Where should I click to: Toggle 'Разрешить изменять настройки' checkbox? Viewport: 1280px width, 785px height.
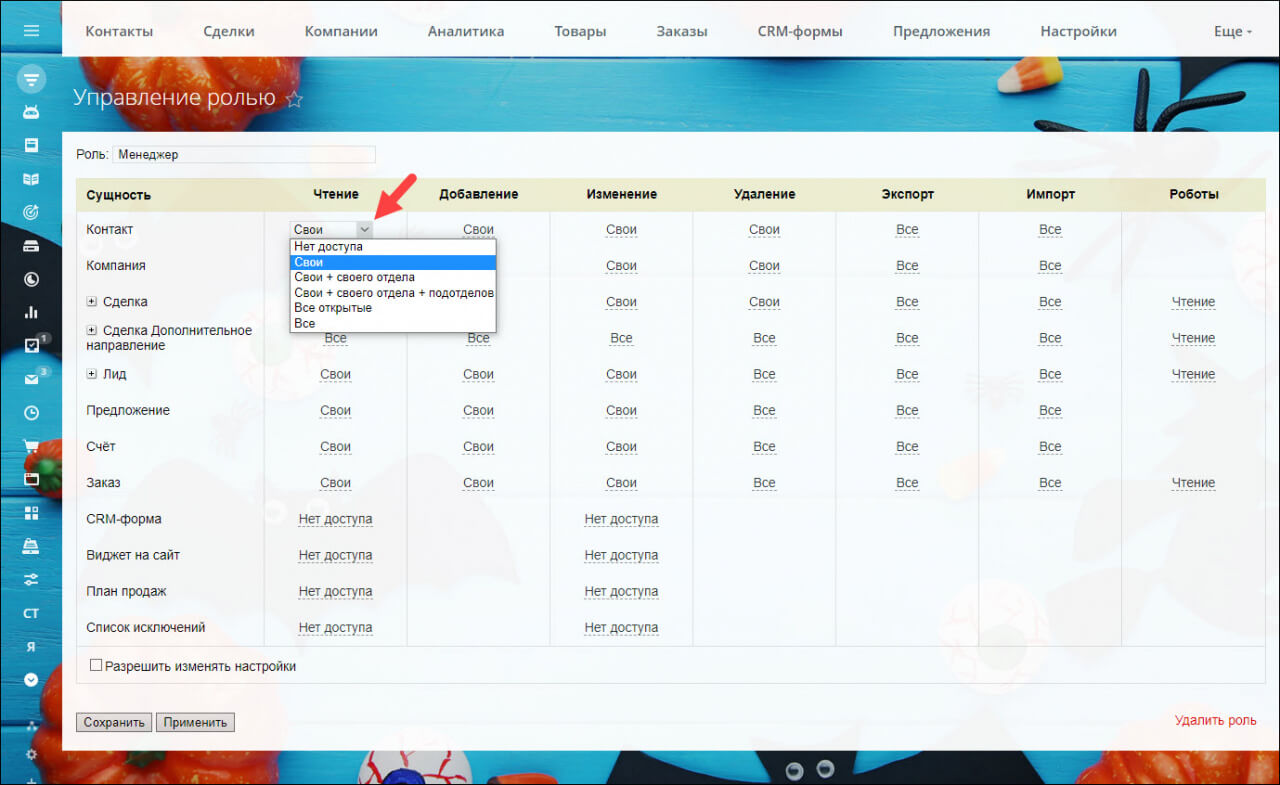96,665
